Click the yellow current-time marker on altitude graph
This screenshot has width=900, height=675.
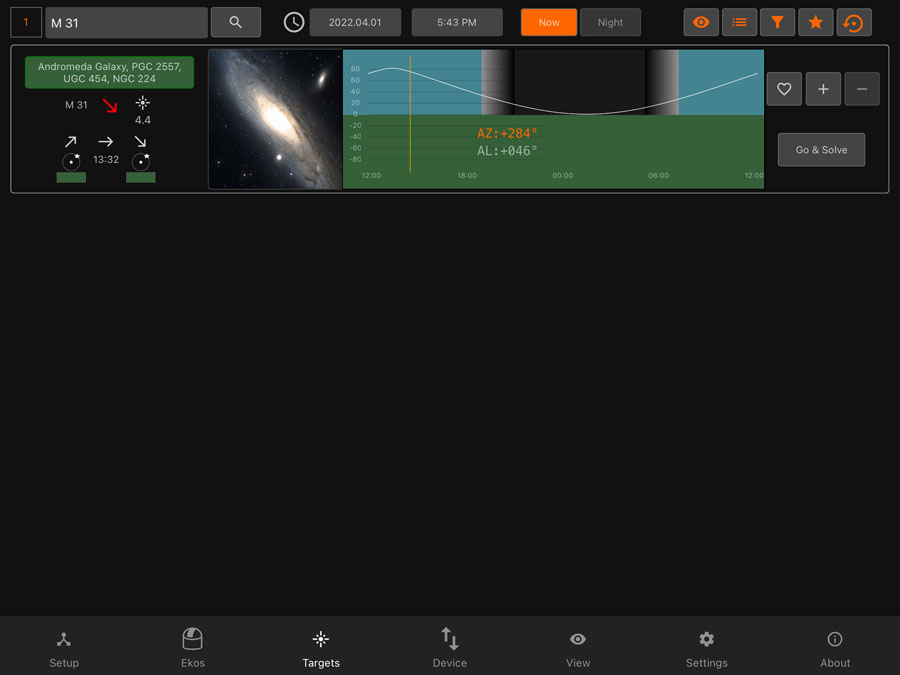pos(410,115)
